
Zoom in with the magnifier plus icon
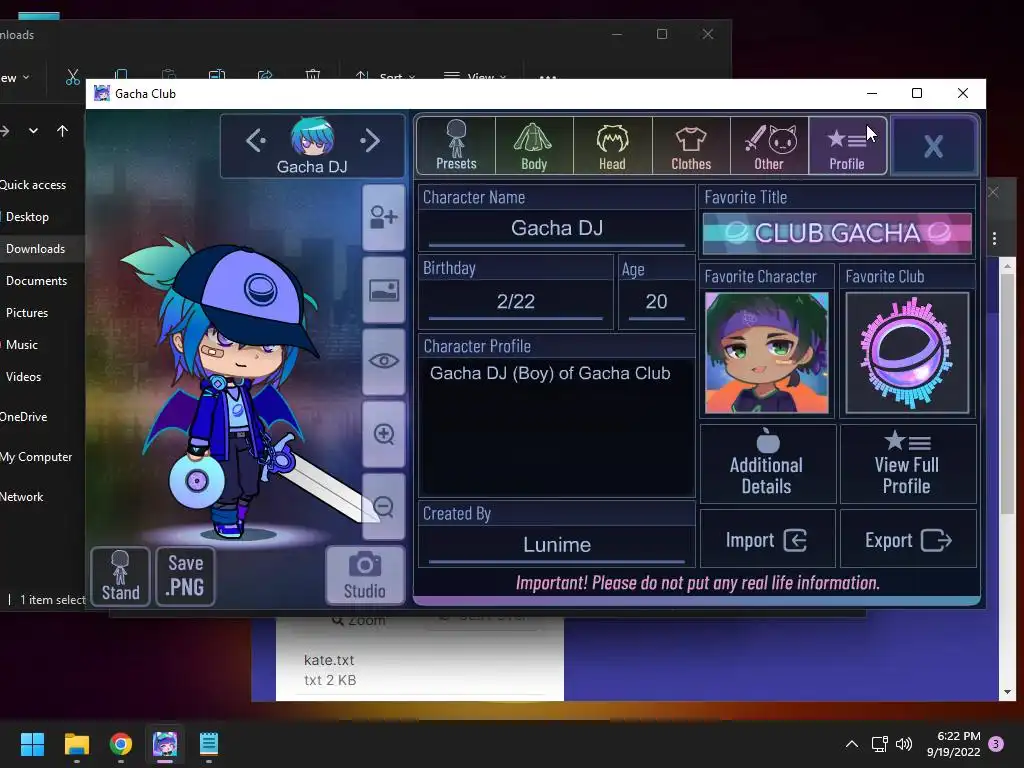coord(383,434)
